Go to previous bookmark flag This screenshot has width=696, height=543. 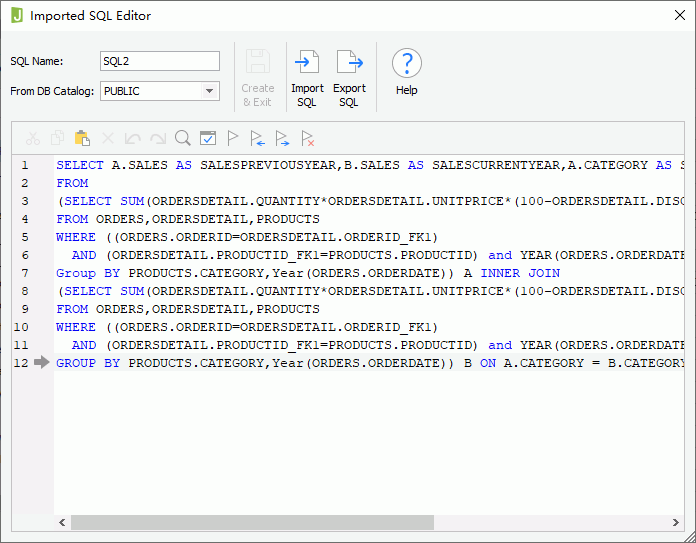(x=258, y=139)
